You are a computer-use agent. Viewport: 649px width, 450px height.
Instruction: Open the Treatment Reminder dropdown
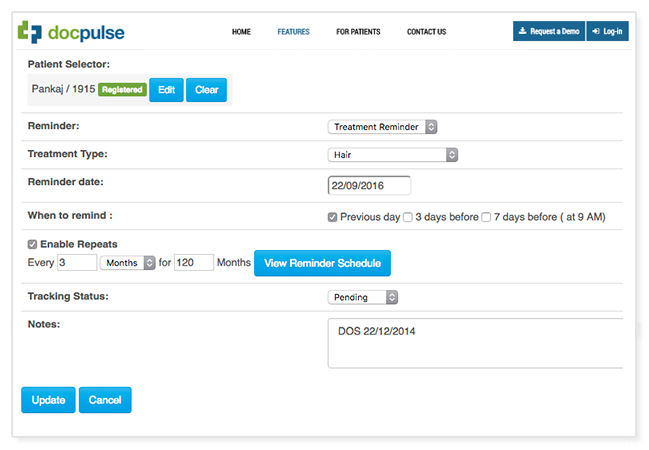(x=382, y=127)
